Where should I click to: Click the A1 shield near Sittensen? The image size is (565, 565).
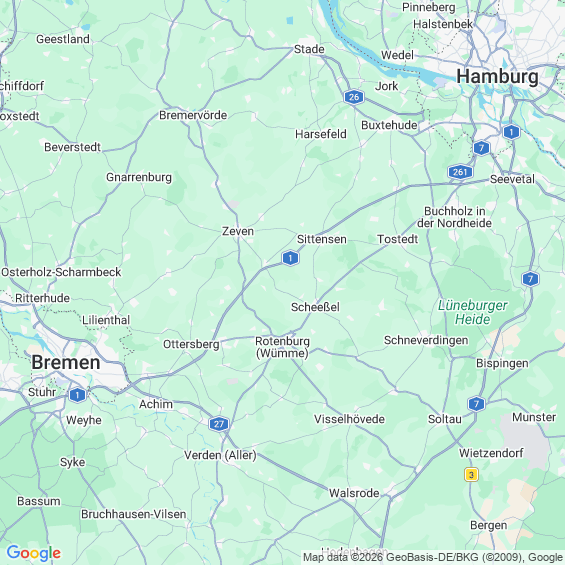click(x=290, y=258)
